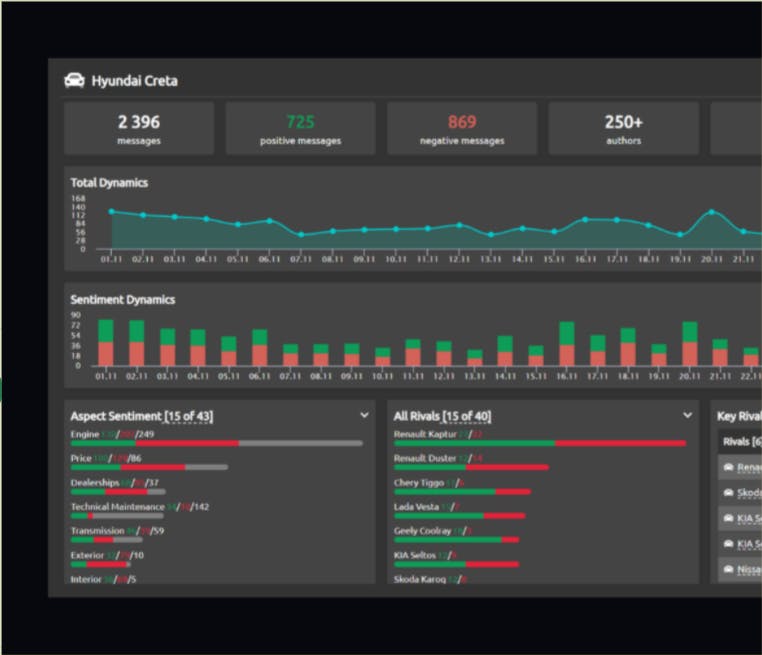Select the 725 positive messages card
Image resolution: width=762 pixels, height=655 pixels.
tap(300, 128)
